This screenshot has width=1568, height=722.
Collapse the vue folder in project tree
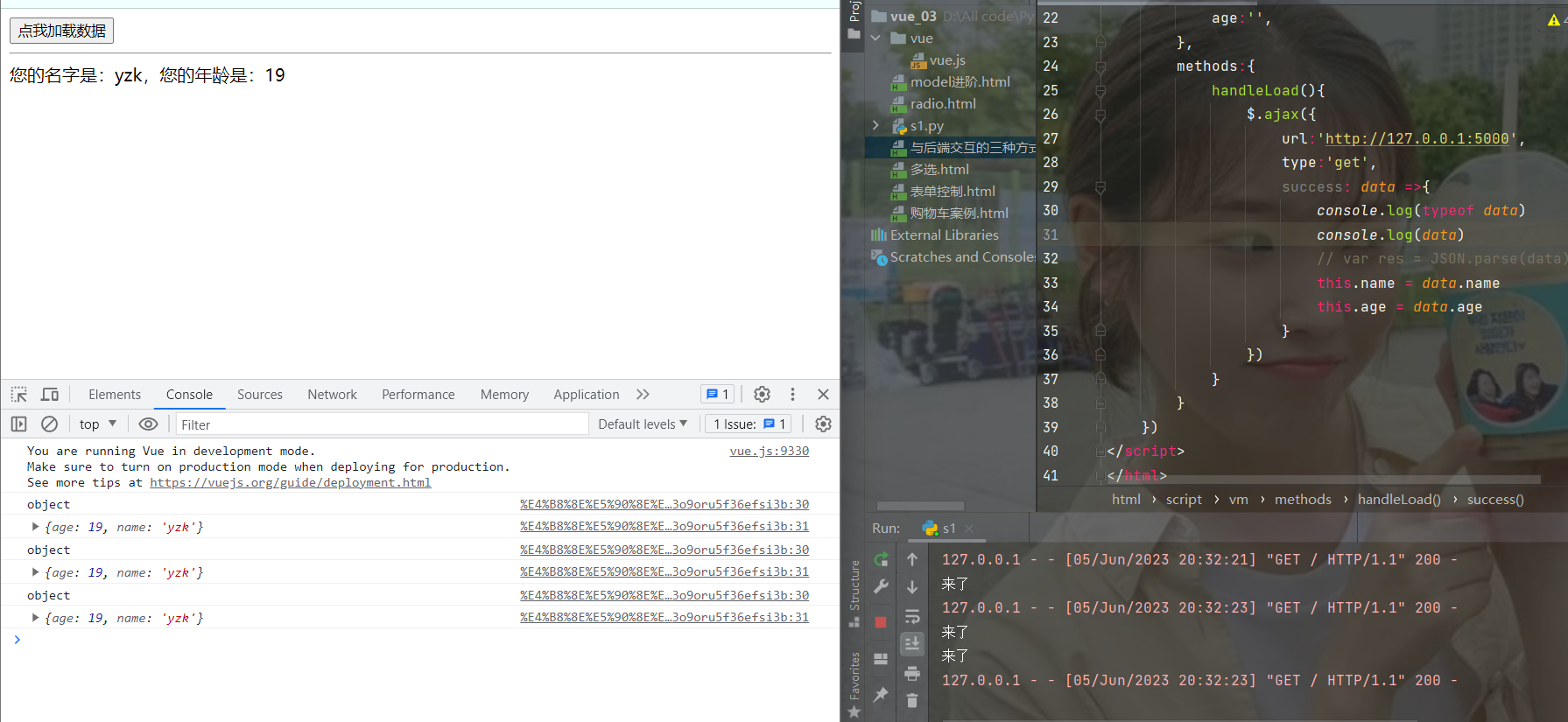875,39
